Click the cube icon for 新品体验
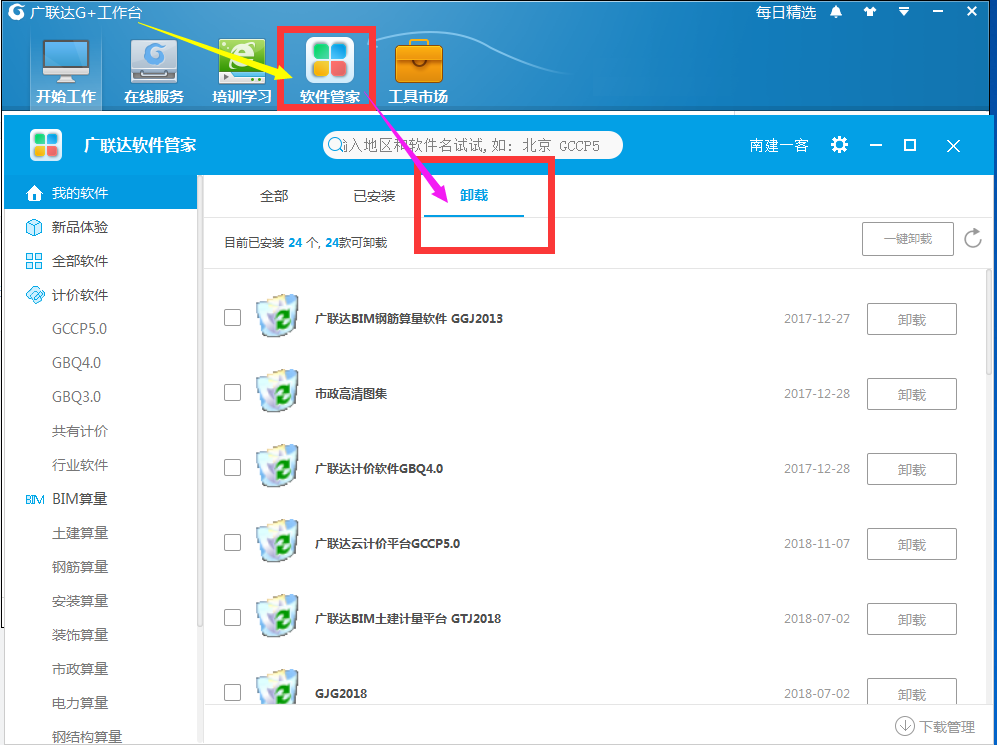997x745 pixels. (x=34, y=227)
